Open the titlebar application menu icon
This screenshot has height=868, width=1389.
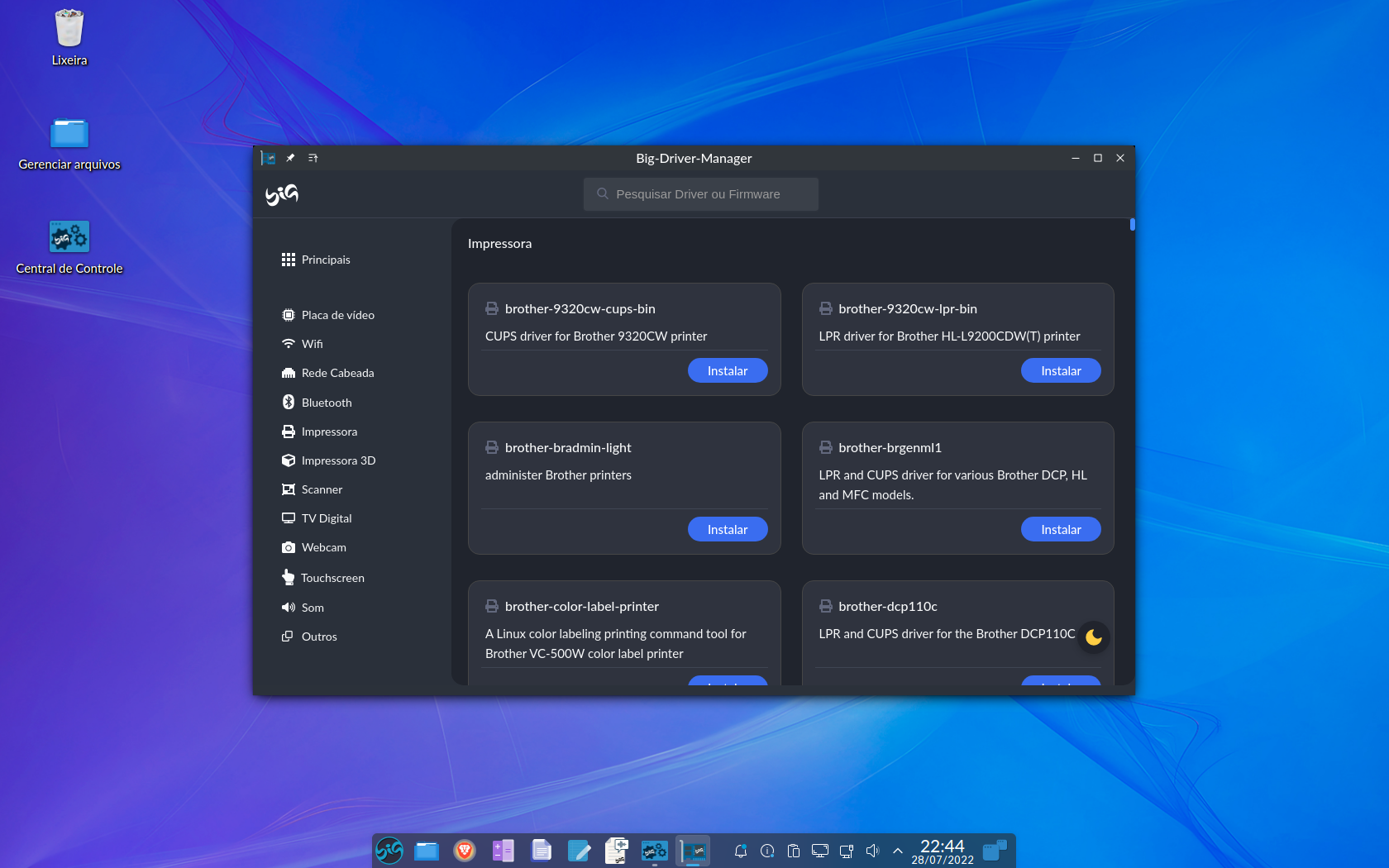(x=313, y=158)
